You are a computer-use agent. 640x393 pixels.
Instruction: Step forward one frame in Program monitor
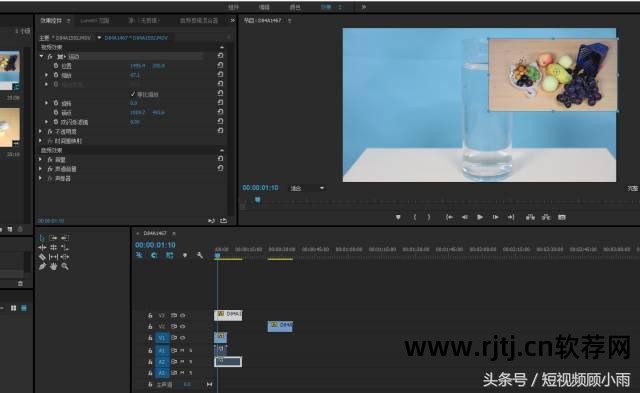[495, 218]
